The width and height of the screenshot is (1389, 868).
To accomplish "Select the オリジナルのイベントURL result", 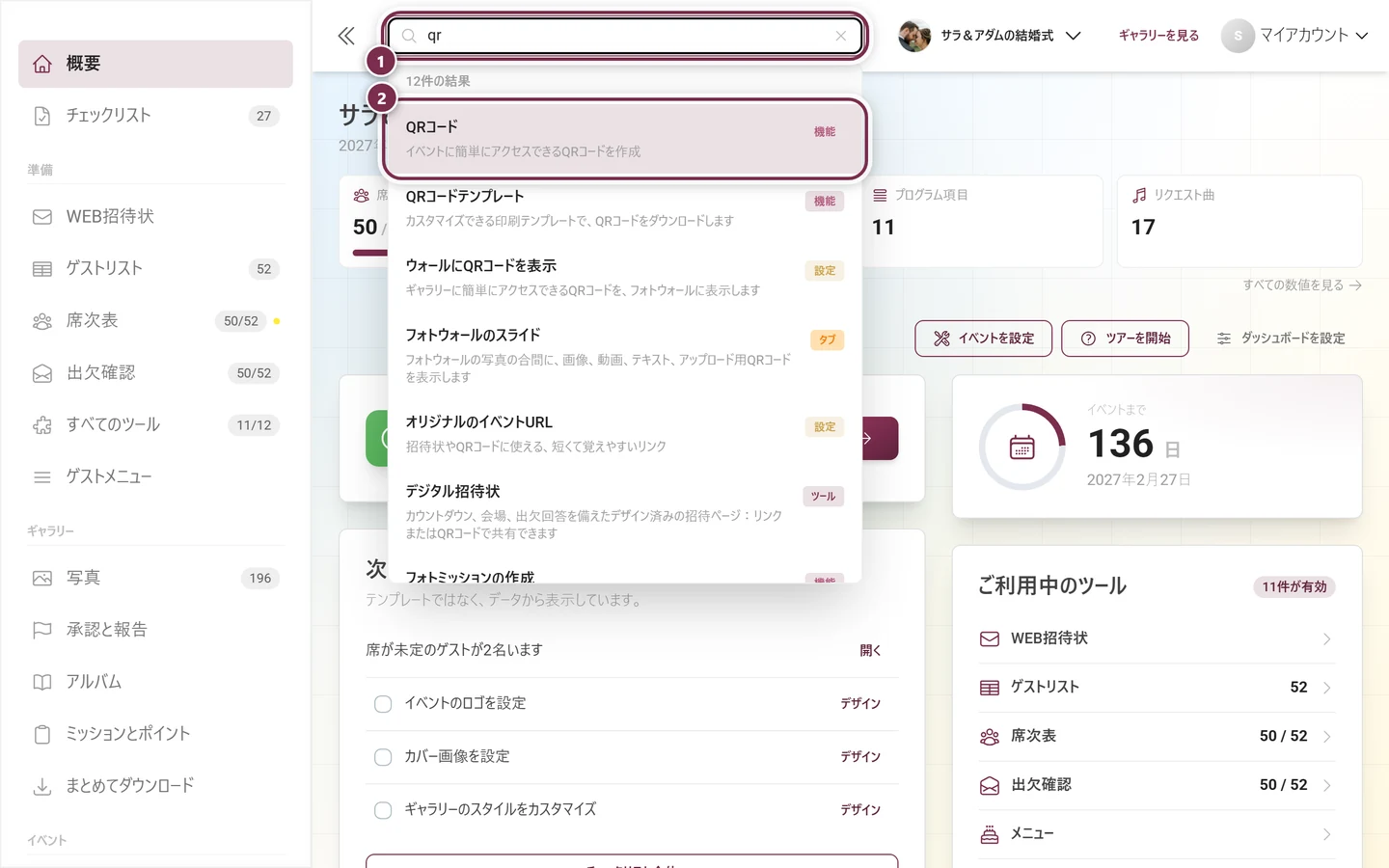I will (625, 434).
